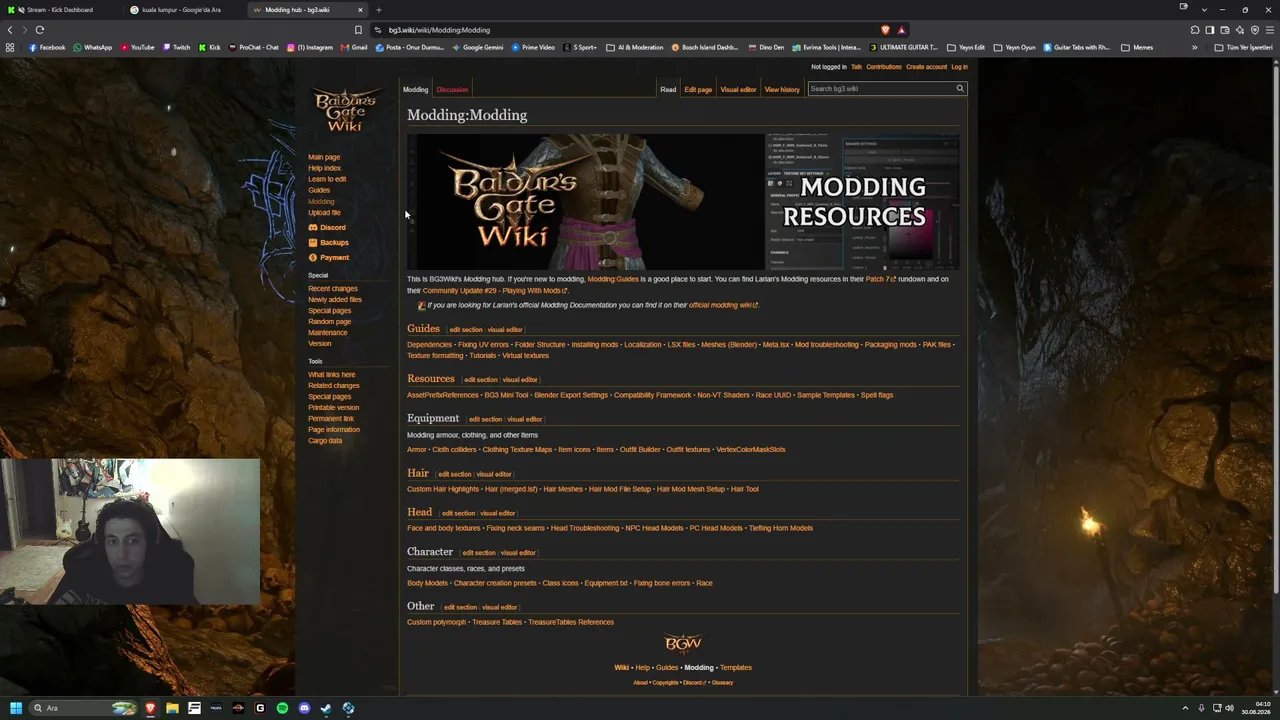Reload the page with the refresh icon
The width and height of the screenshot is (1280, 720).
[40, 30]
